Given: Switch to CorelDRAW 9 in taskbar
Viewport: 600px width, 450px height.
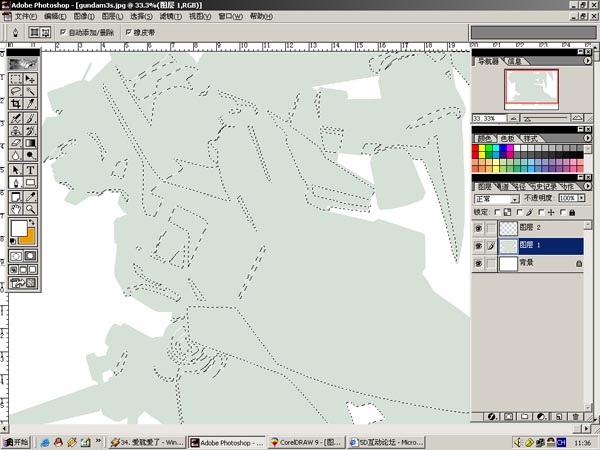Looking at the screenshot, I should pyautogui.click(x=307, y=442).
